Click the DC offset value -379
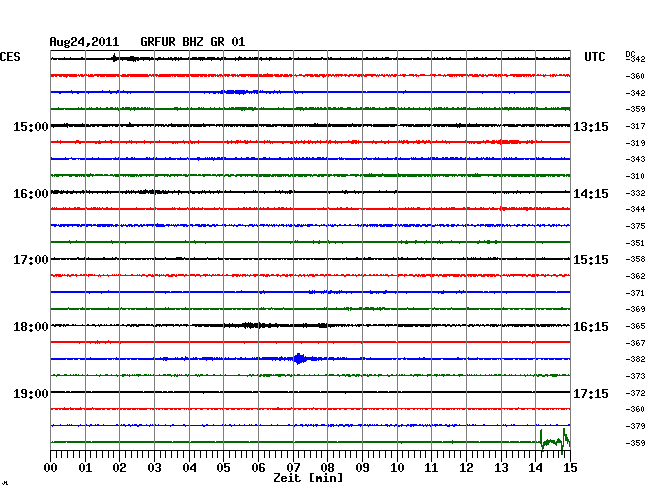 [x=635, y=426]
